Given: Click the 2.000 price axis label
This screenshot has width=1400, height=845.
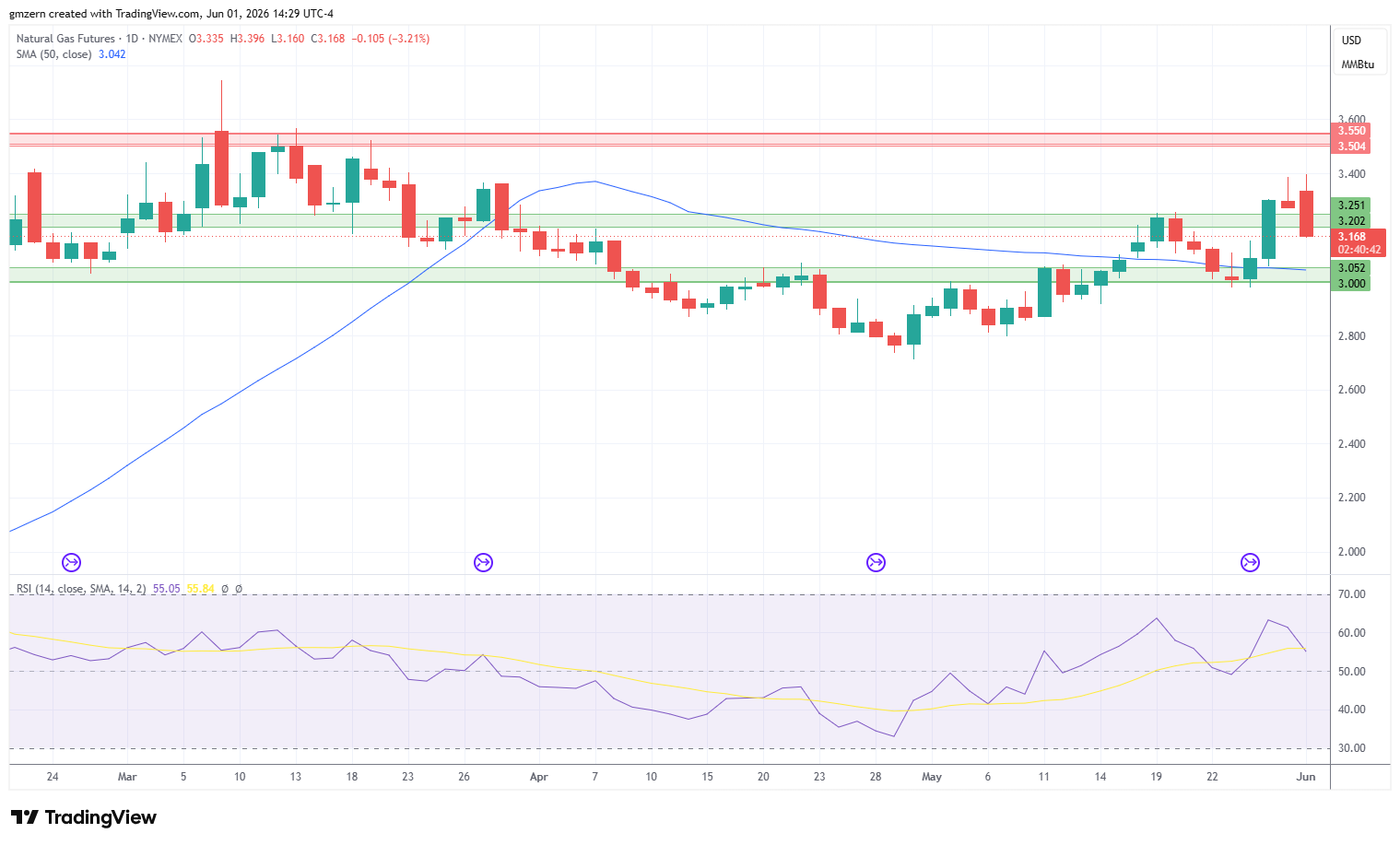Looking at the screenshot, I should pyautogui.click(x=1352, y=552).
